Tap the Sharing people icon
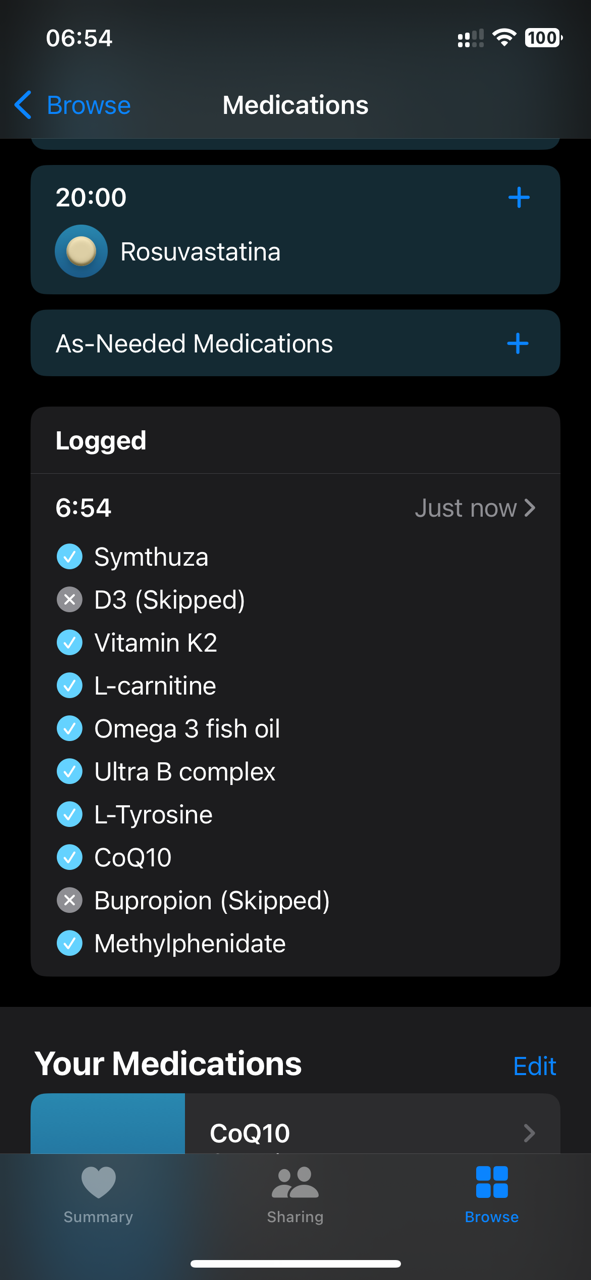 pyautogui.click(x=295, y=1183)
